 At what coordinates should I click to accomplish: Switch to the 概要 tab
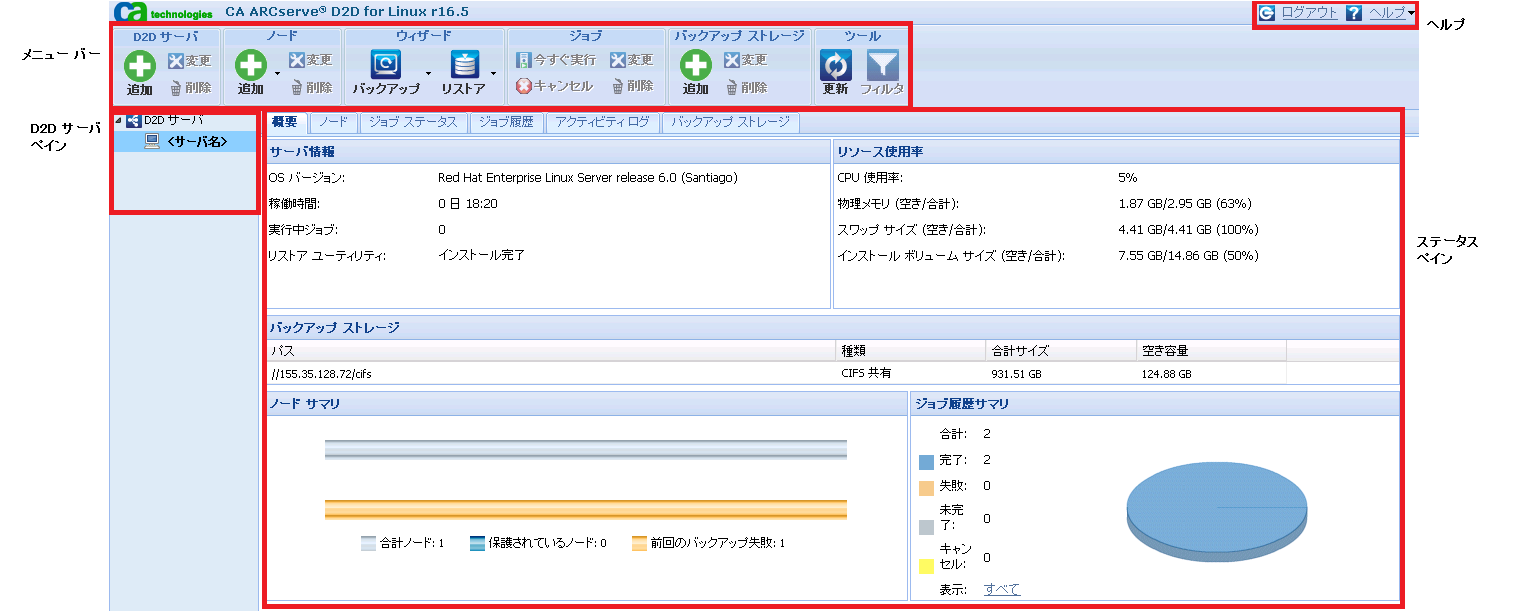coord(285,122)
